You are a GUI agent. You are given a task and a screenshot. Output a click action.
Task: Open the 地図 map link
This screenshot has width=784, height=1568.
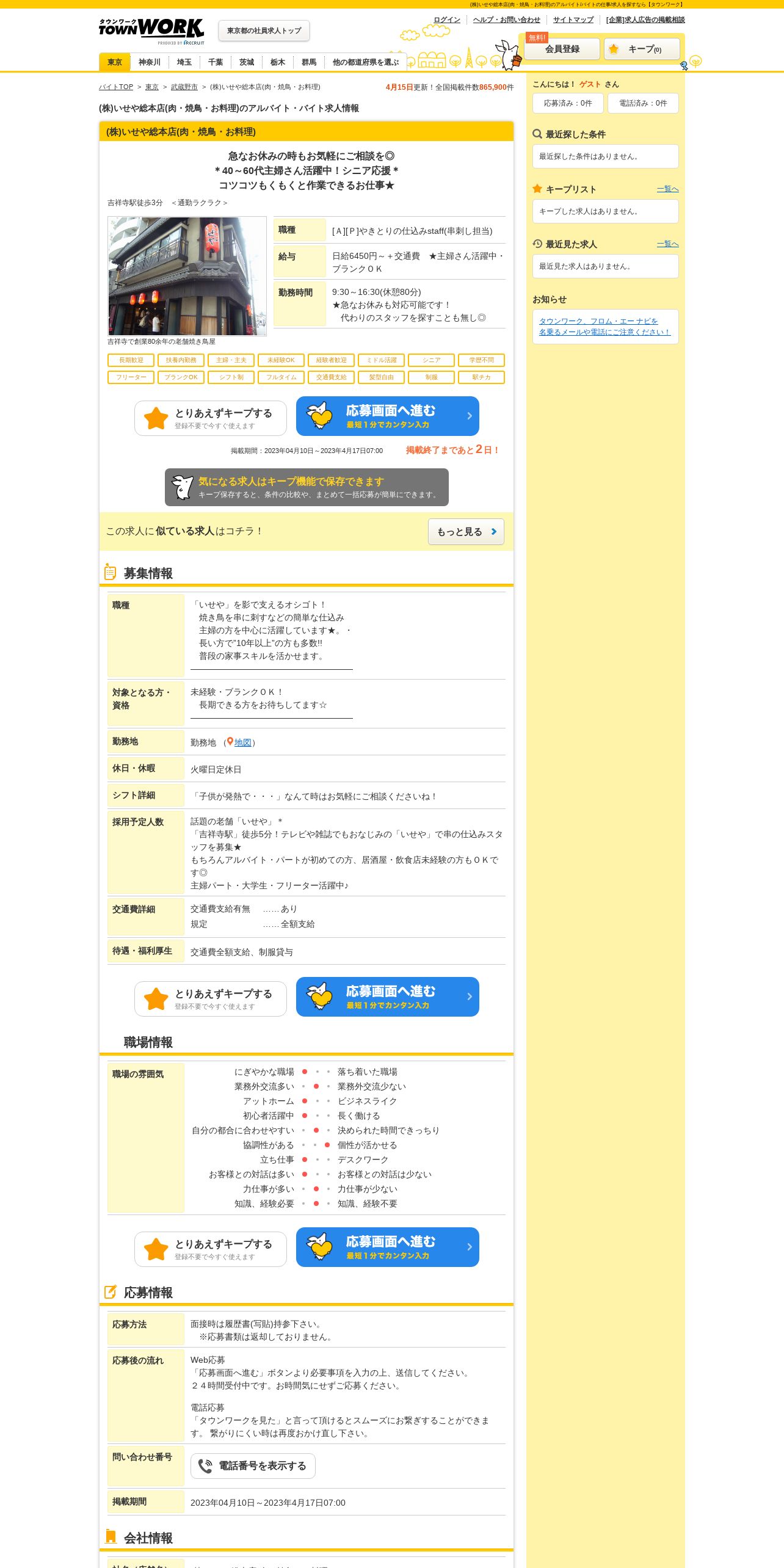pos(243,742)
